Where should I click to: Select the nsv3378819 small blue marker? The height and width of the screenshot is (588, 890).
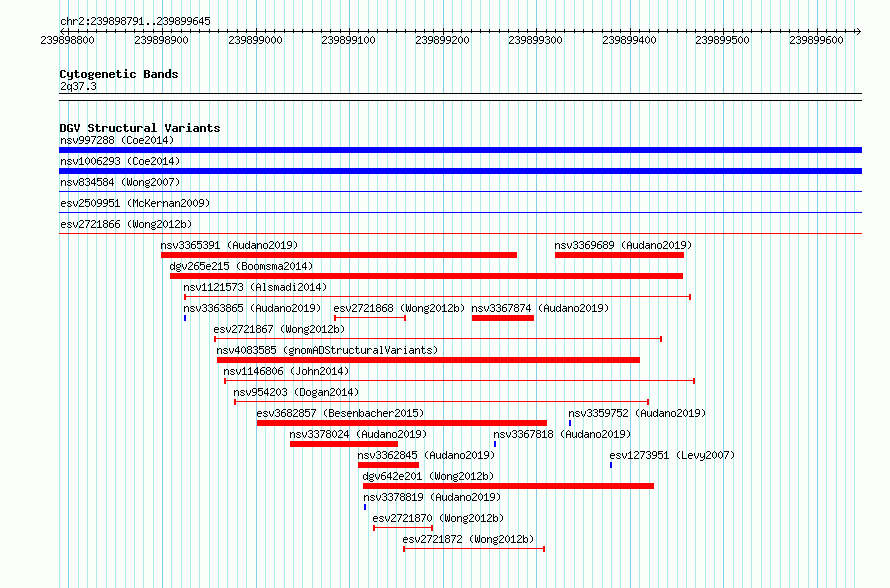[365, 507]
